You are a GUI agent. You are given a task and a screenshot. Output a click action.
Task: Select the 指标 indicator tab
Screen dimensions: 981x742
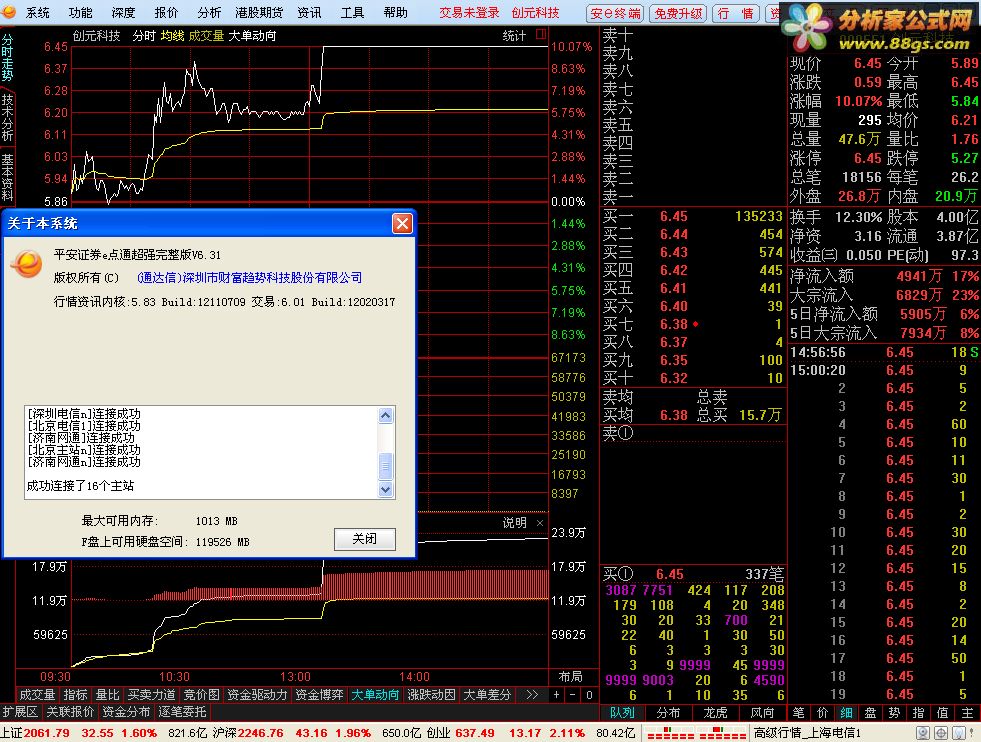coord(75,695)
